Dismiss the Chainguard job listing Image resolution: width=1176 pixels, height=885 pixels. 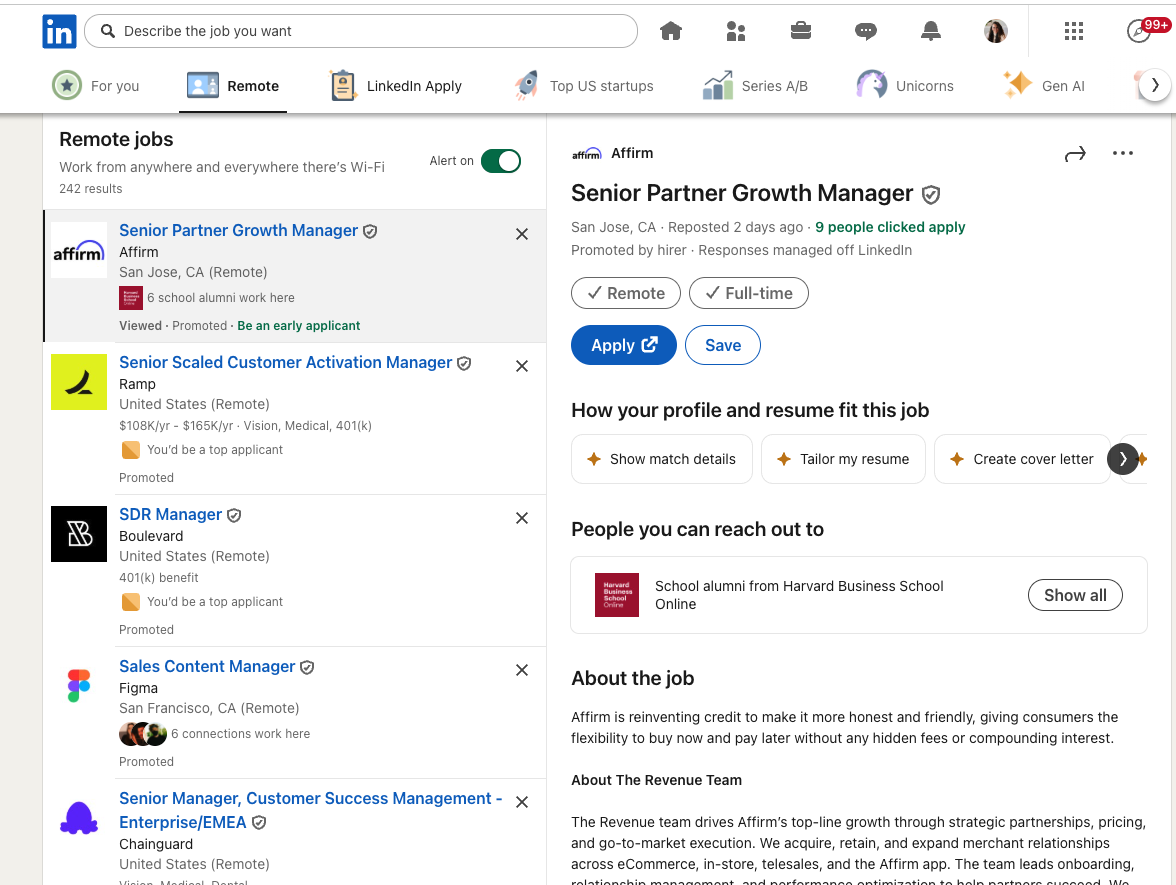coord(522,802)
